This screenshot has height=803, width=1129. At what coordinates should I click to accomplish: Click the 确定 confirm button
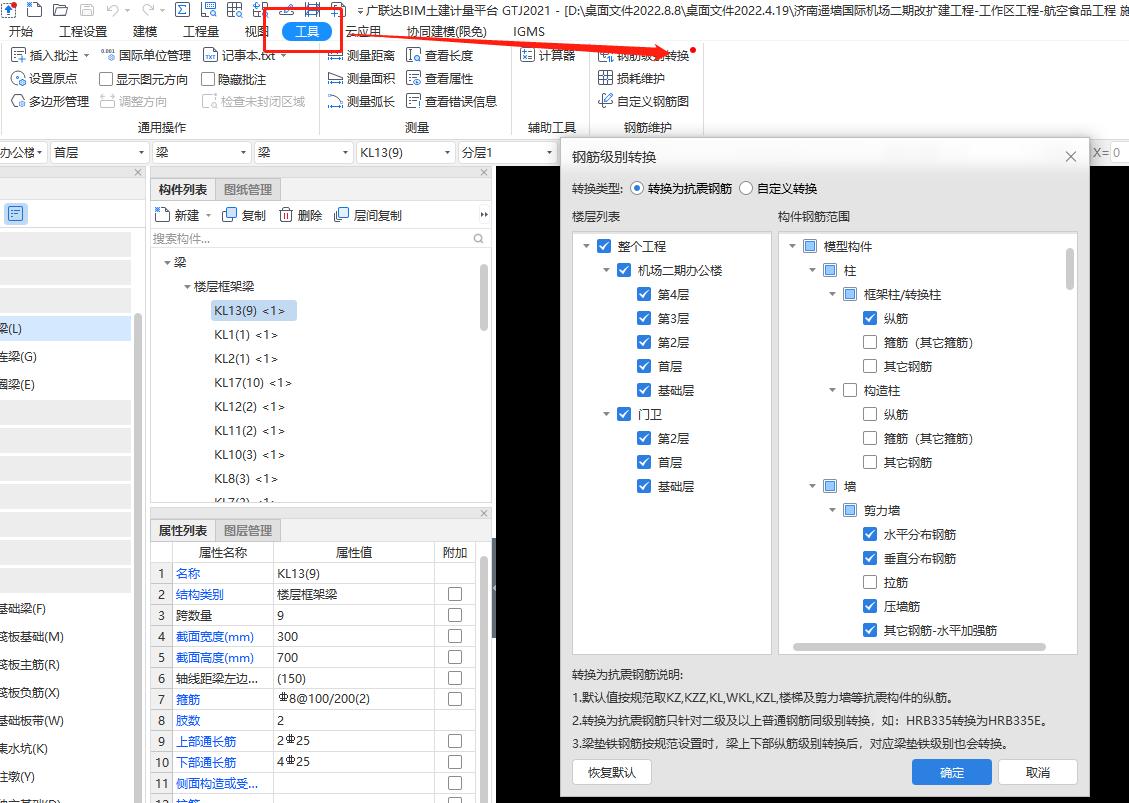point(950,771)
